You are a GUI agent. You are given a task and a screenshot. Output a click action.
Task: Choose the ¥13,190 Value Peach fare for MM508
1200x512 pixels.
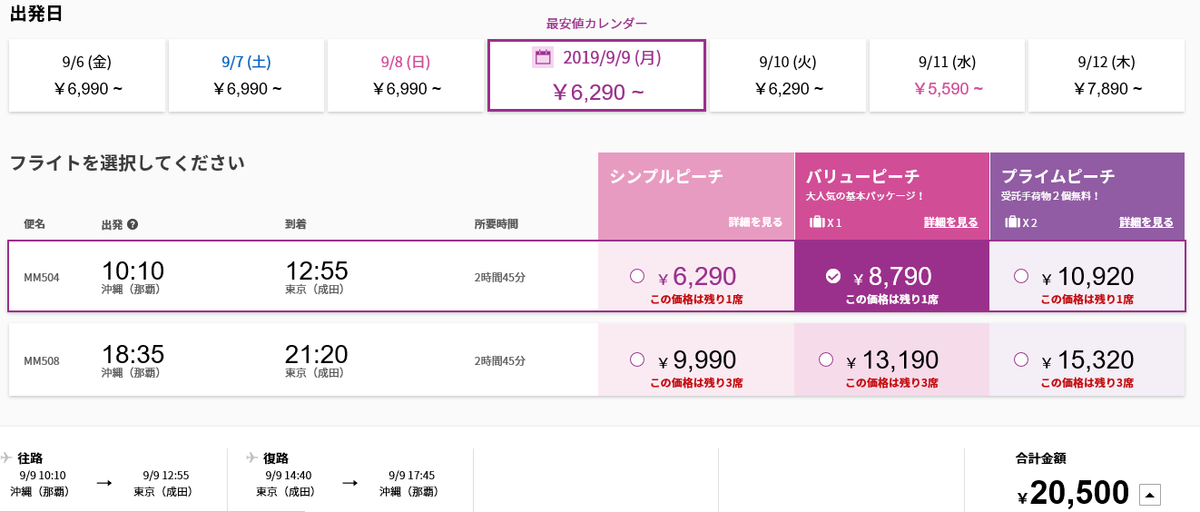(x=825, y=359)
